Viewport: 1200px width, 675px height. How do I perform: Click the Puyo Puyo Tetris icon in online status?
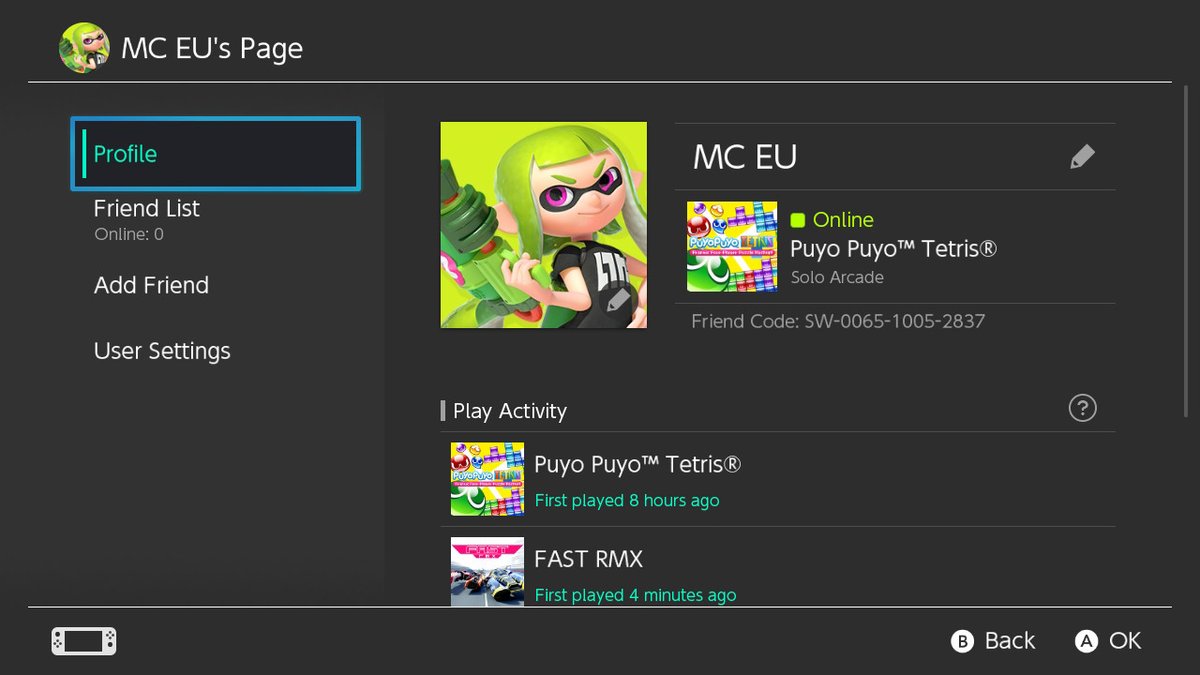click(732, 247)
